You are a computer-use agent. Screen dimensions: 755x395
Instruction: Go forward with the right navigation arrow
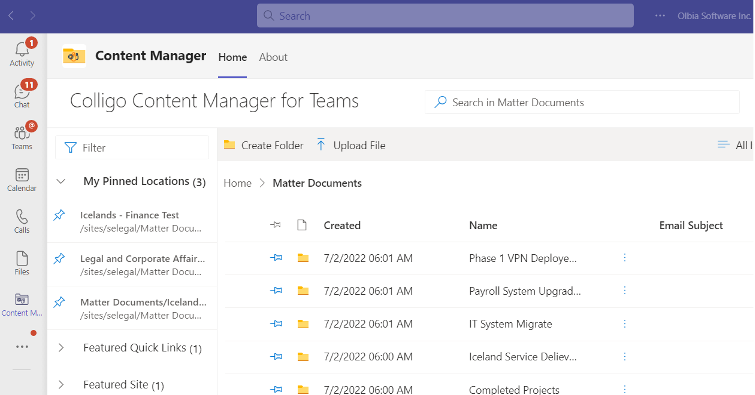(33, 16)
